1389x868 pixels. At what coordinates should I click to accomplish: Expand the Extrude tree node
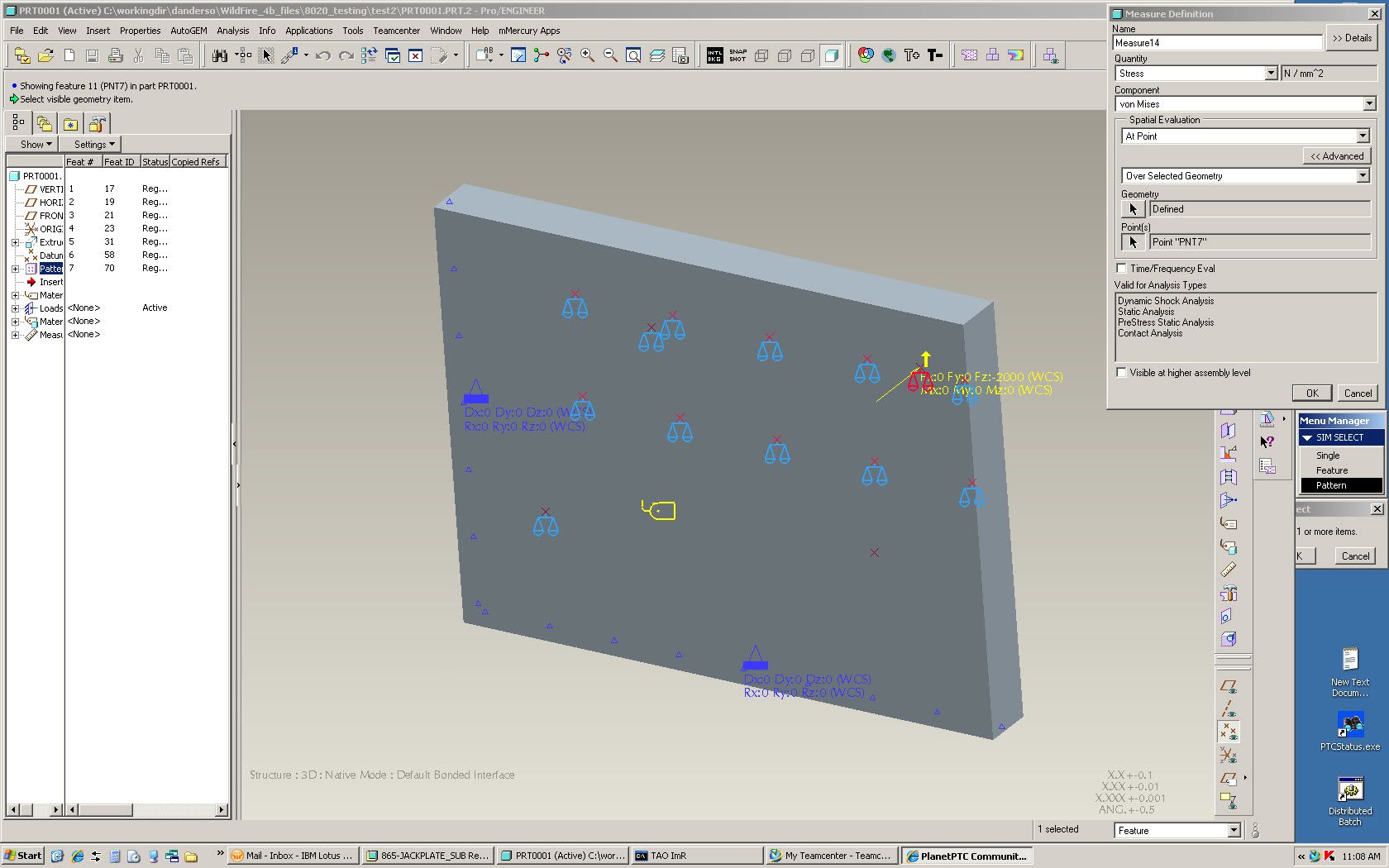15,242
